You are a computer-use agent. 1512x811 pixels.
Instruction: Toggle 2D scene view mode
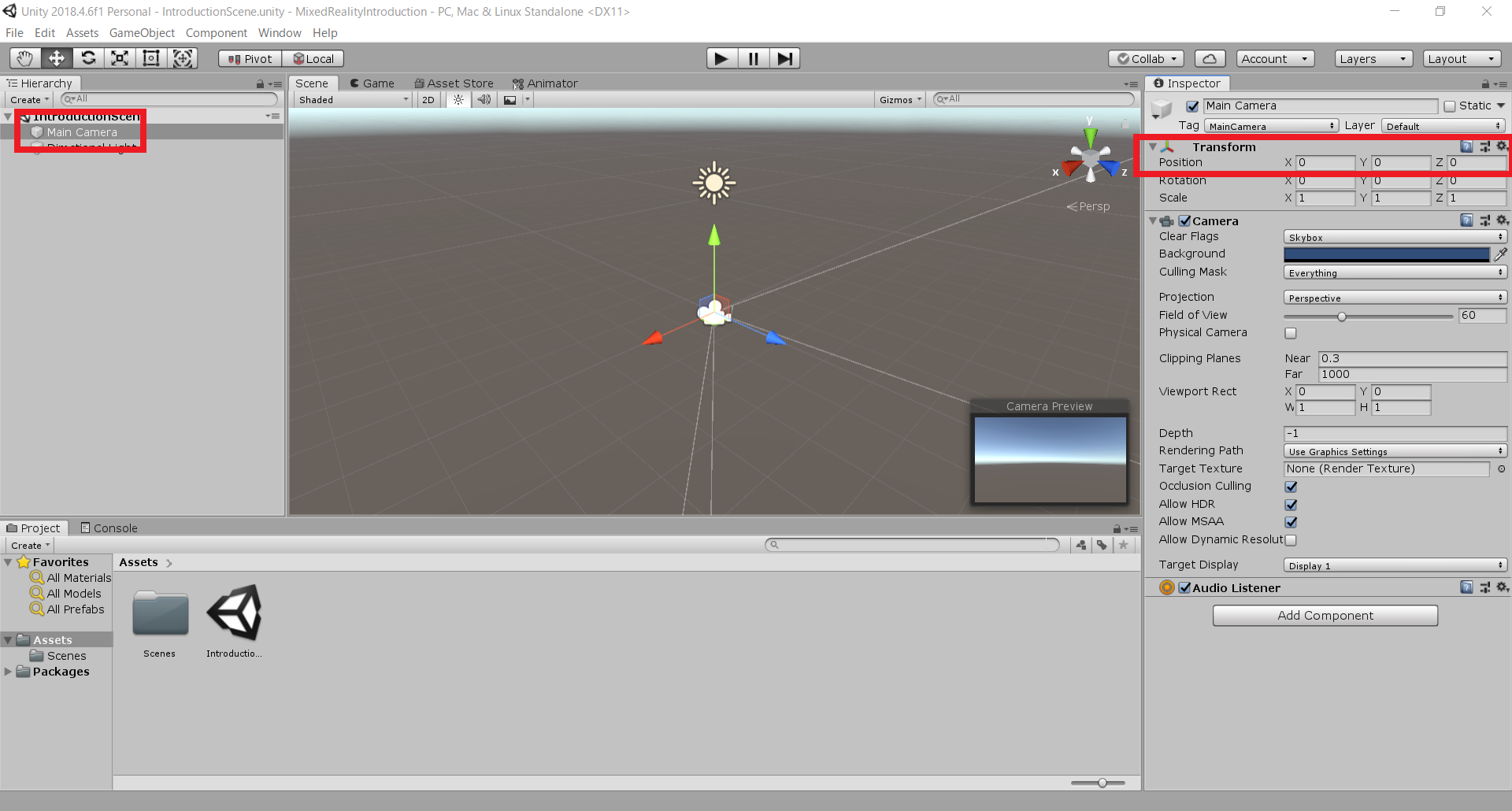428,100
